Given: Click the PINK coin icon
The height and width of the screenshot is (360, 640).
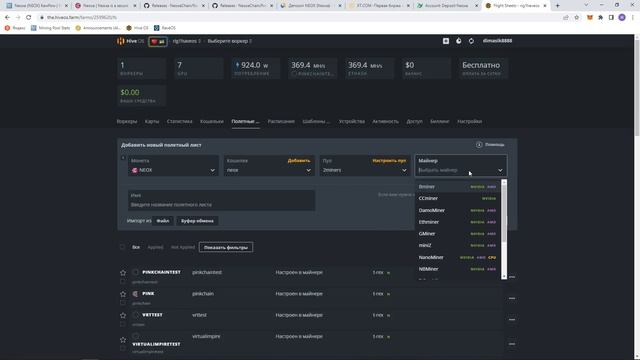Looking at the screenshot, I should [x=136, y=293].
